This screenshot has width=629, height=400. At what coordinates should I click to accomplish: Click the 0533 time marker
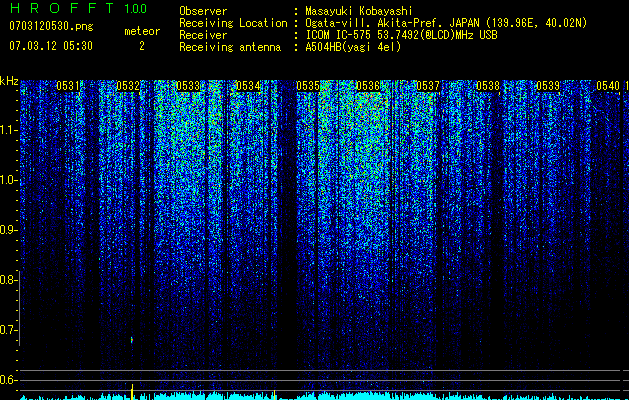(x=188, y=86)
